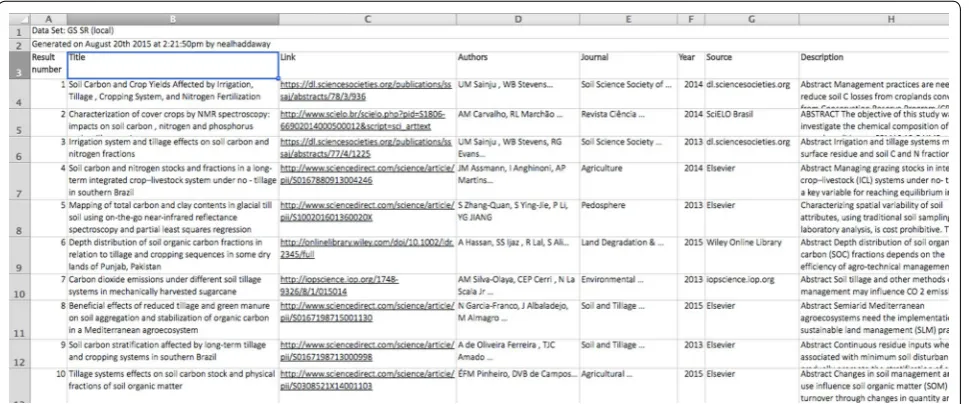Open the sciencesocieties abstracts/77/4/1225 link
The width and height of the screenshot is (969, 404).
[365, 148]
